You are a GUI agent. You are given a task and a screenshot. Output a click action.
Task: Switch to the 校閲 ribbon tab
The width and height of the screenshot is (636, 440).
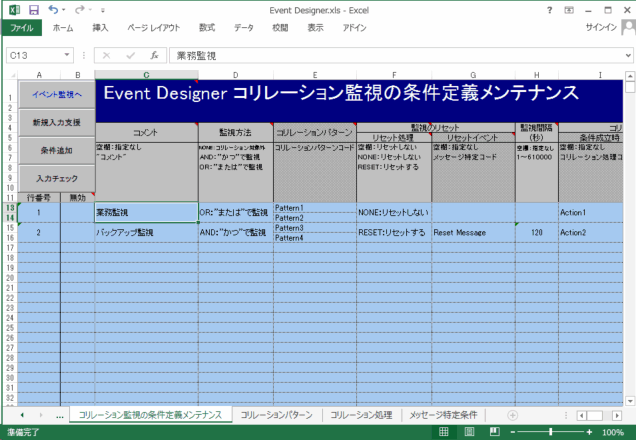280,28
